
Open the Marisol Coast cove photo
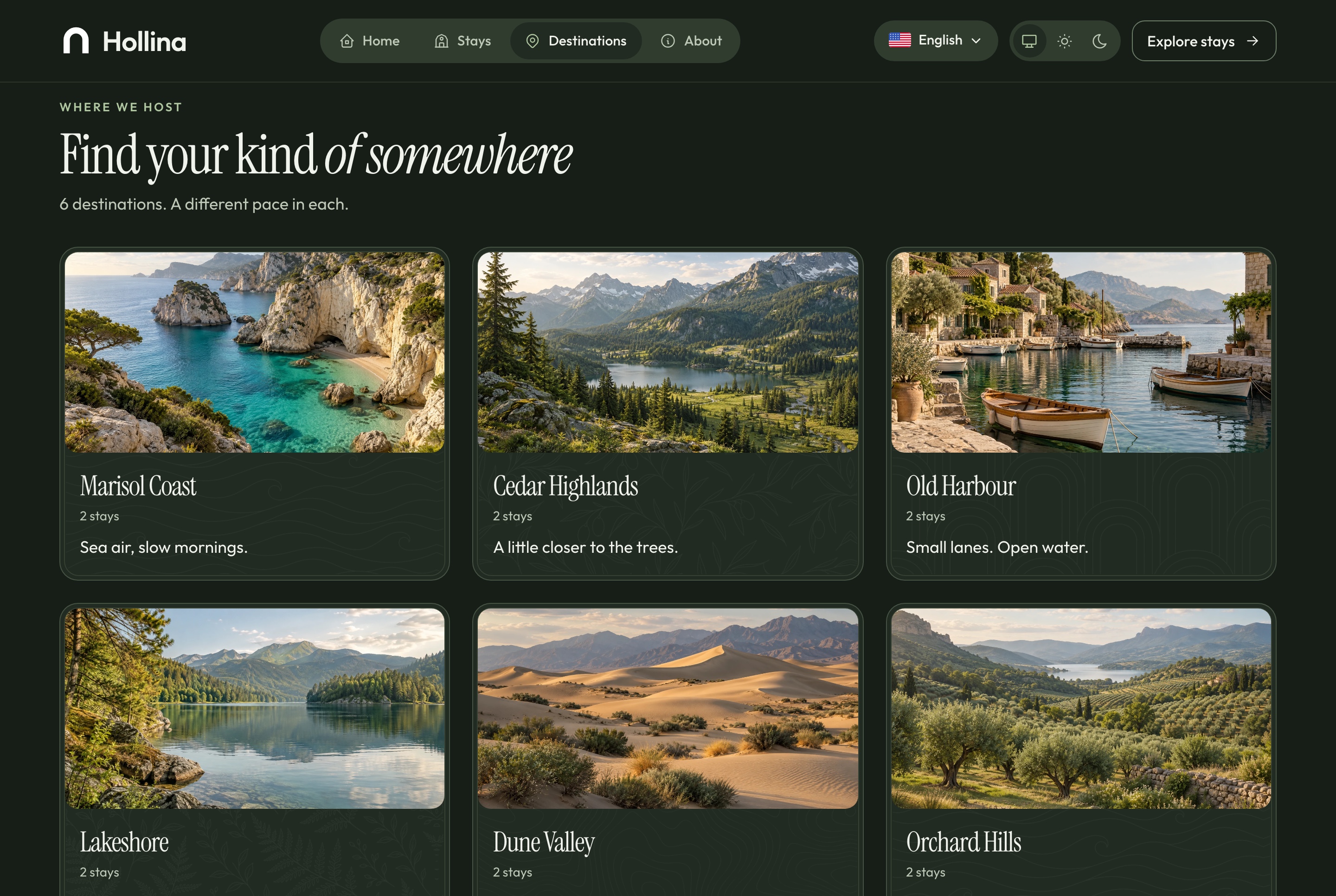click(x=255, y=352)
